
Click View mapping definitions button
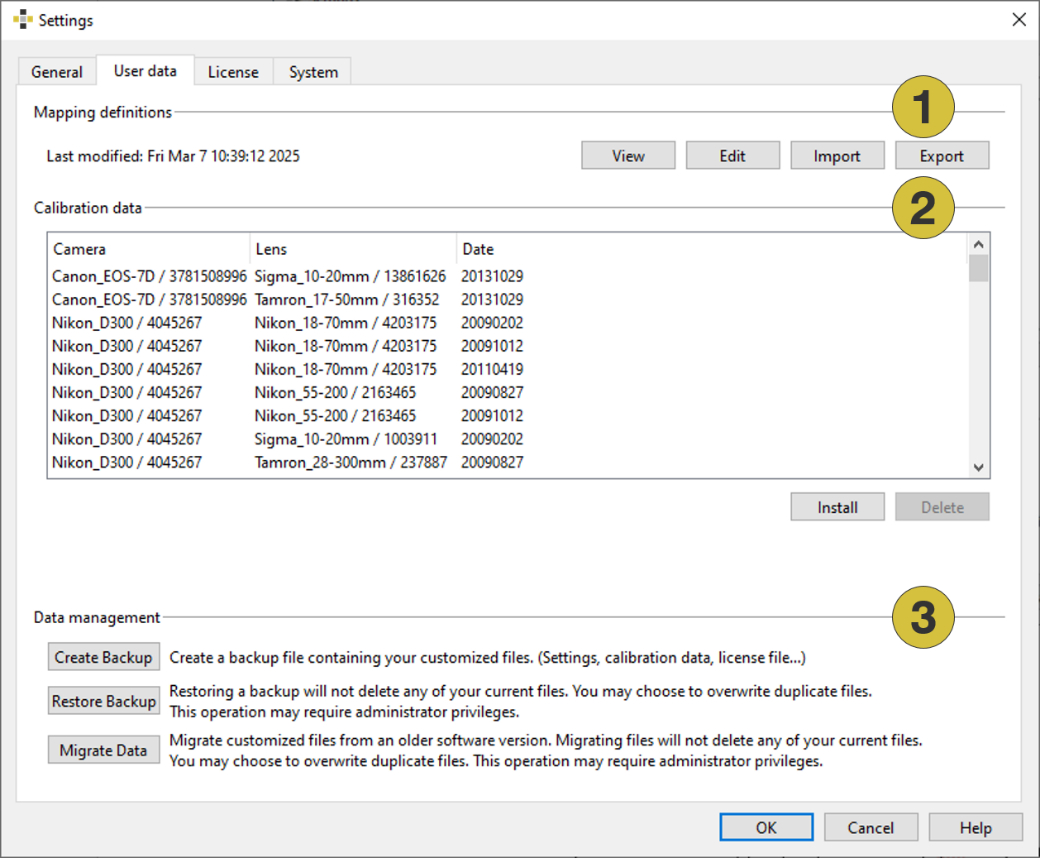tap(628, 155)
